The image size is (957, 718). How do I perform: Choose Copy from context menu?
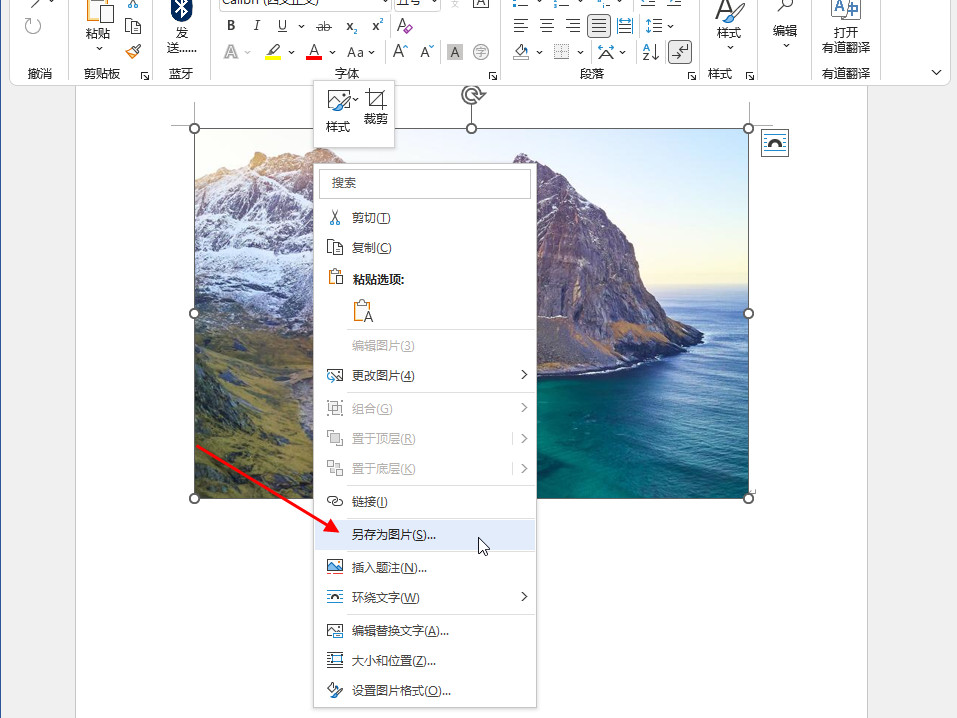coord(425,247)
